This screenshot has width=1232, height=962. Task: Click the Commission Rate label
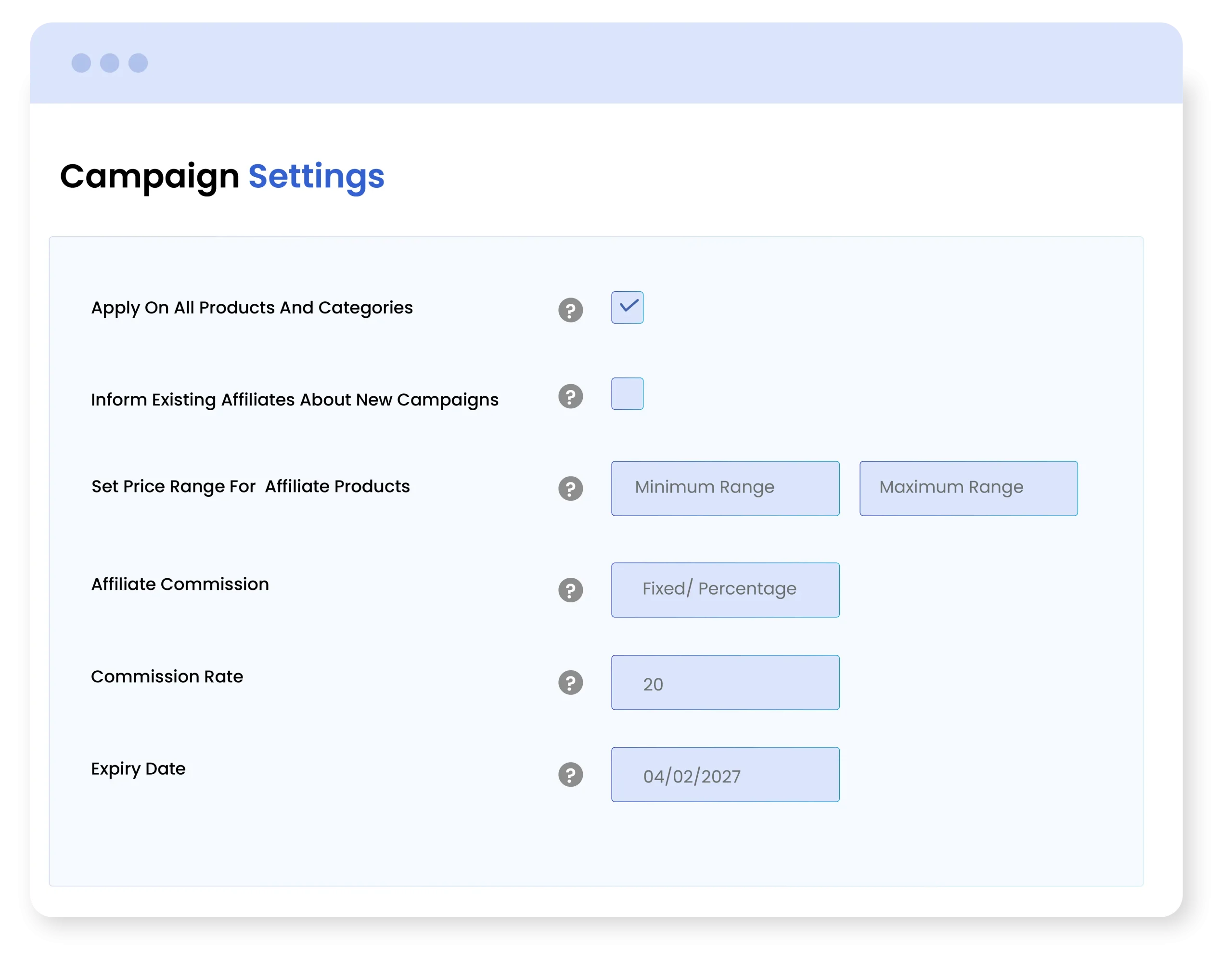[x=167, y=676]
